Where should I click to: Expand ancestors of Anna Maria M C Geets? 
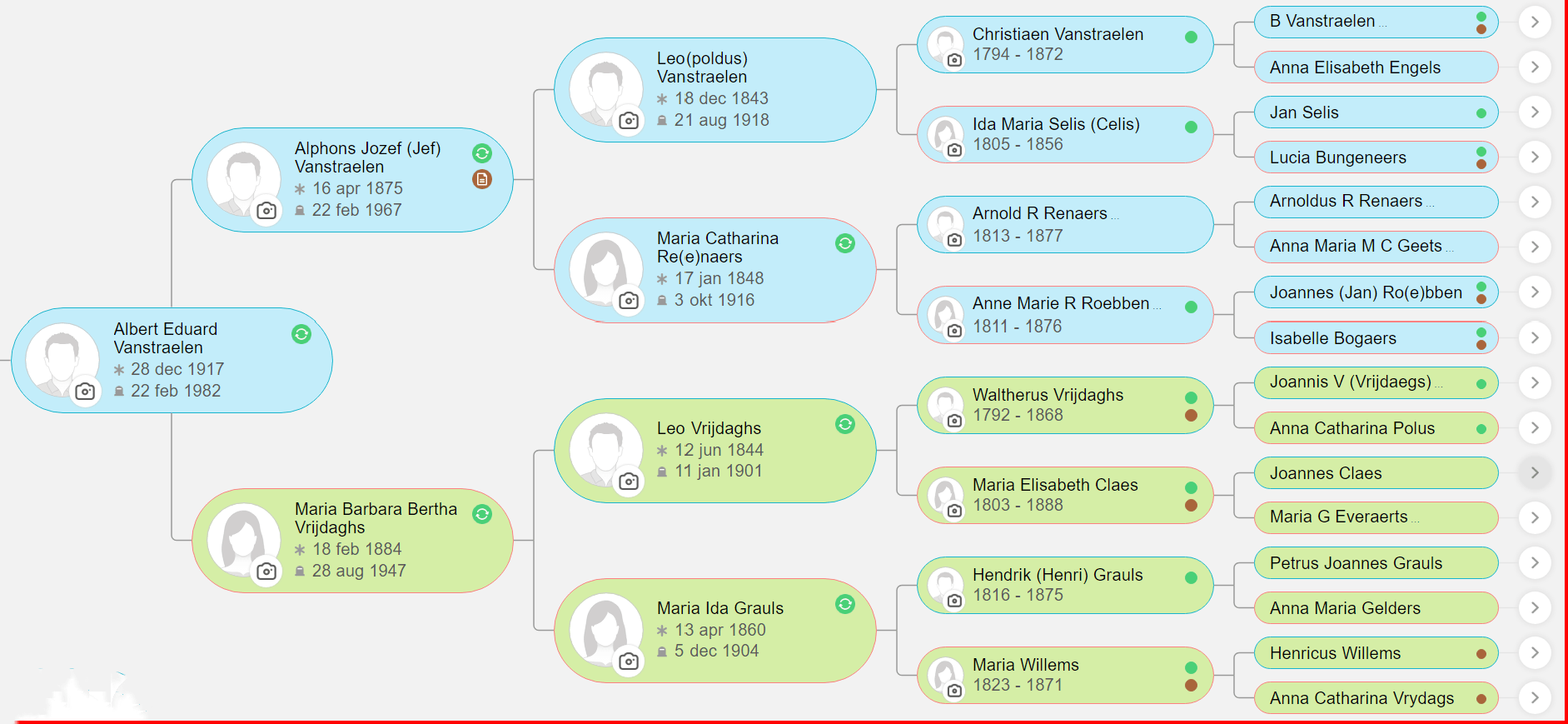coord(1535,247)
